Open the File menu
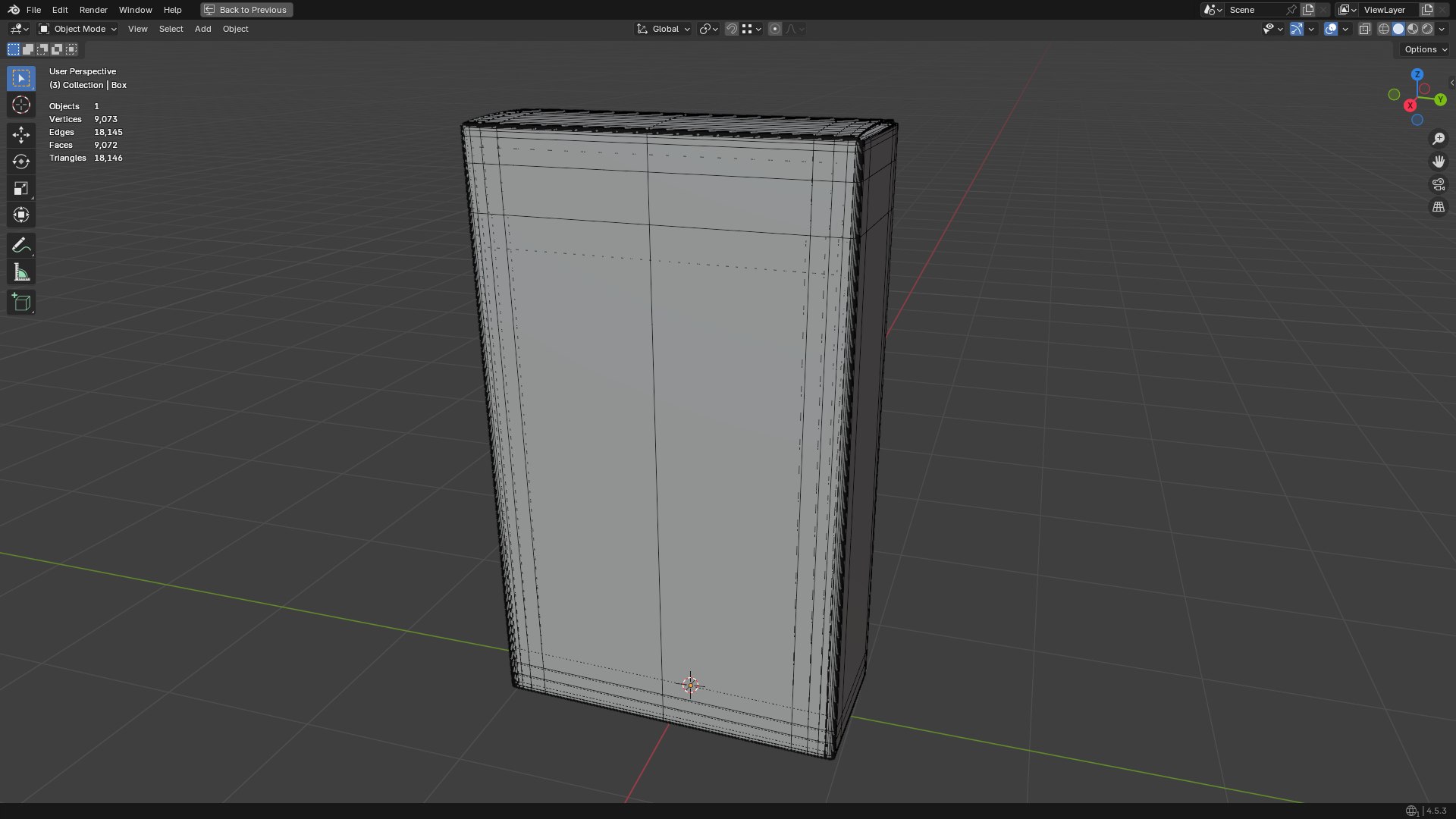The width and height of the screenshot is (1456, 819). [33, 10]
